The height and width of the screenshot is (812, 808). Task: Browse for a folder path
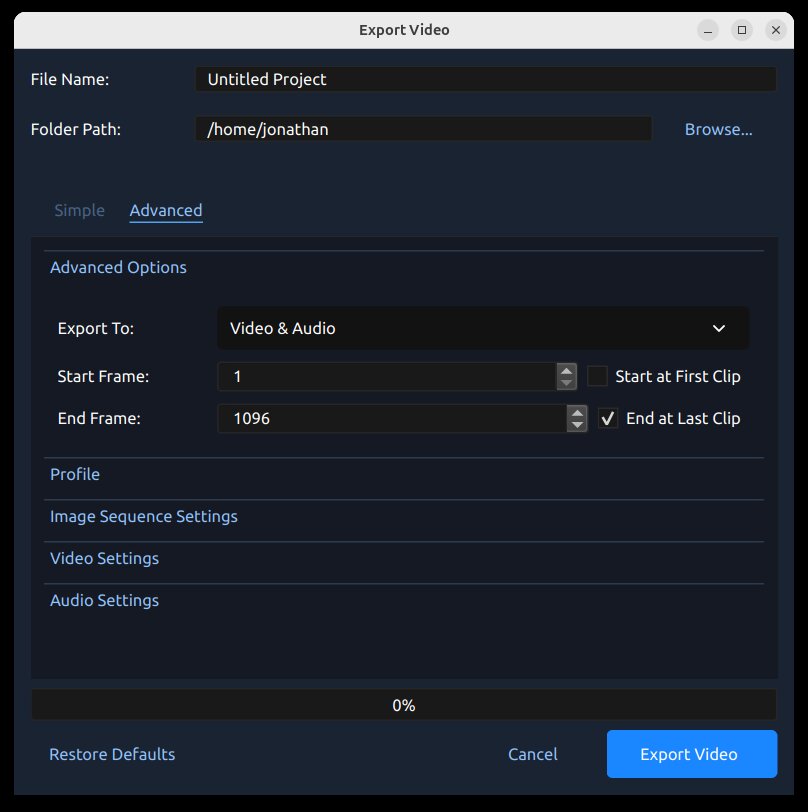[718, 129]
